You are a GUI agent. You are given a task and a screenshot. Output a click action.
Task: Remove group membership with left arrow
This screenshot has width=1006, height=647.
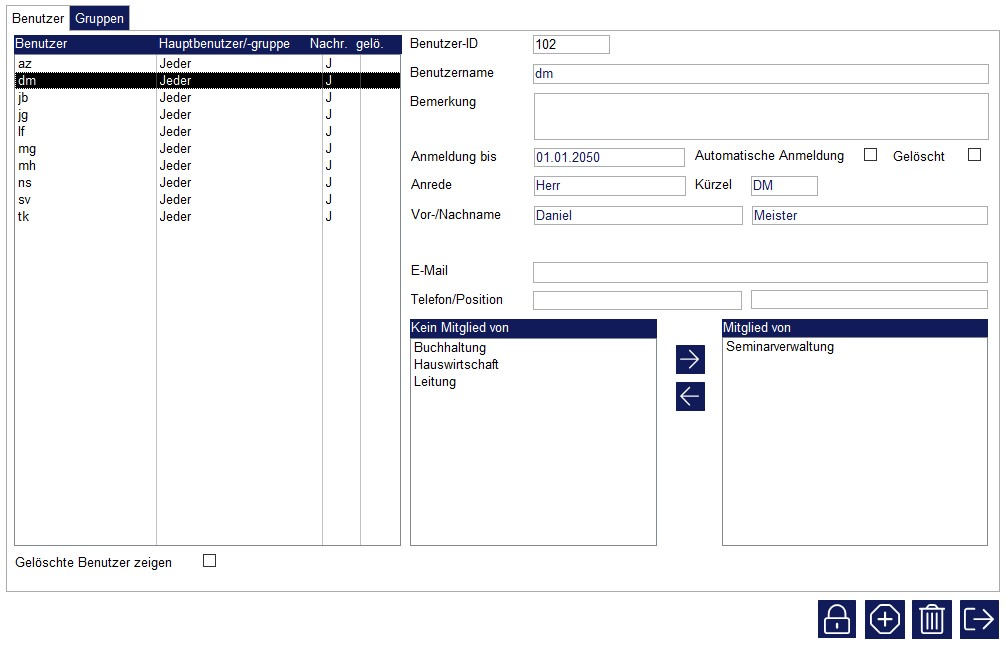[690, 396]
